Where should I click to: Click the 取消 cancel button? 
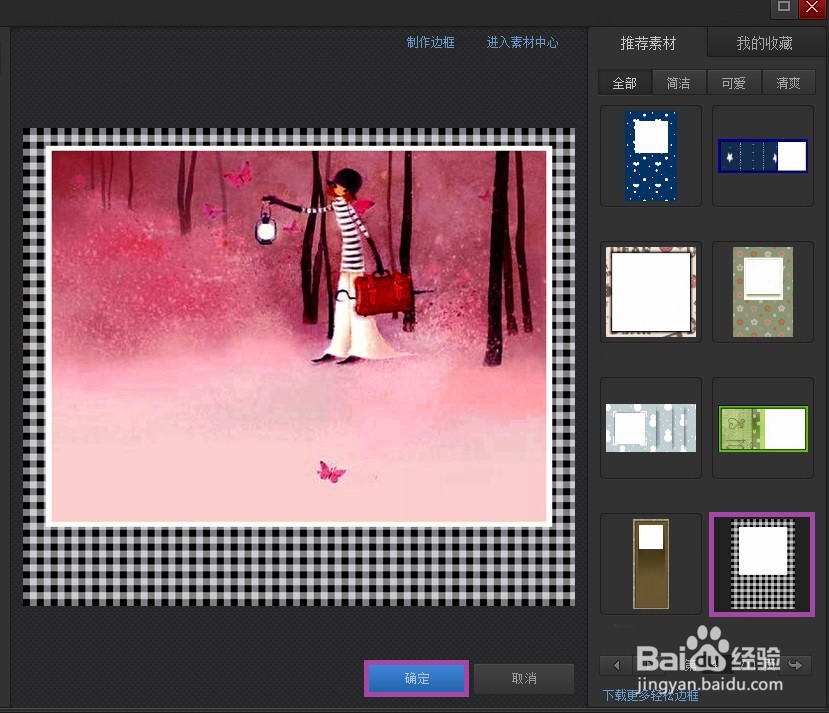point(524,678)
